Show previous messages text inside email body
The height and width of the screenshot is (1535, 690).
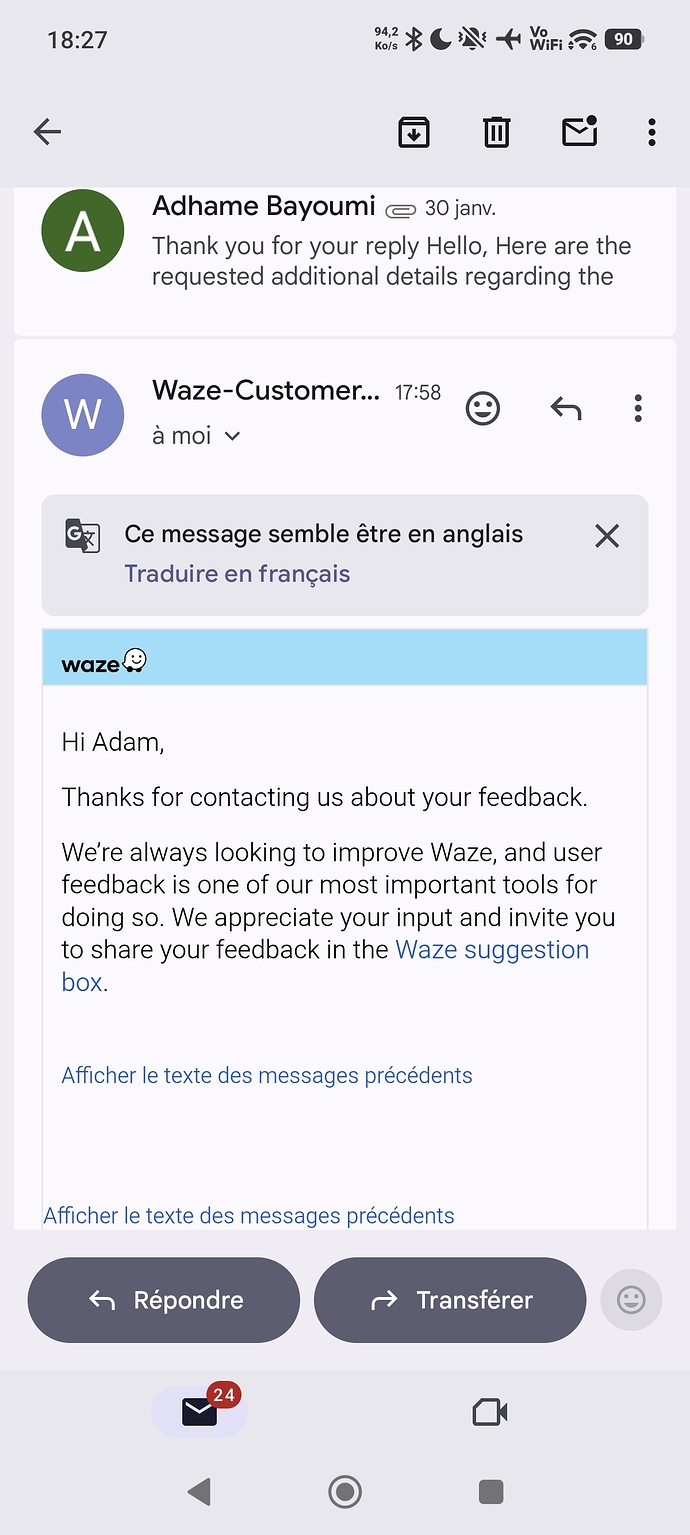[x=267, y=1076]
